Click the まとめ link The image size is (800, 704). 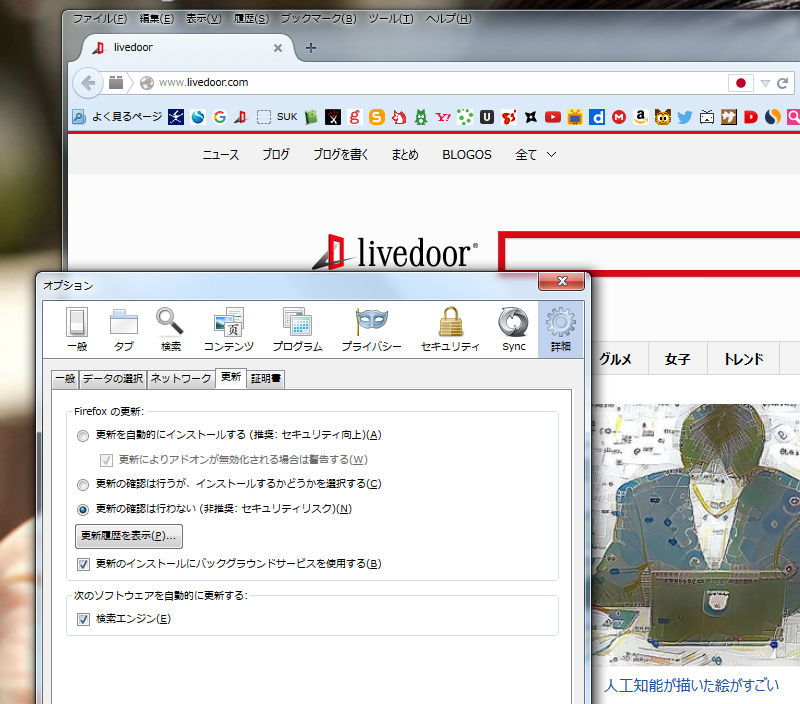pyautogui.click(x=405, y=155)
